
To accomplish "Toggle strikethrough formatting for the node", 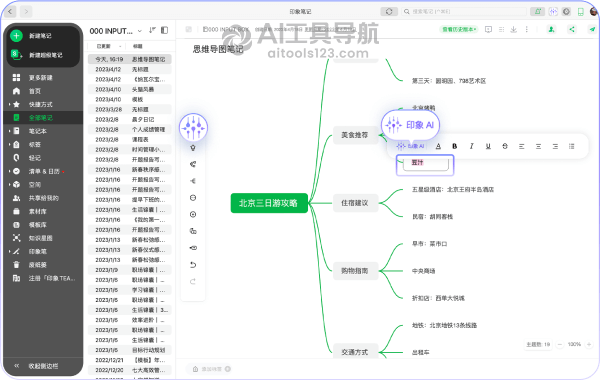I will (x=505, y=146).
